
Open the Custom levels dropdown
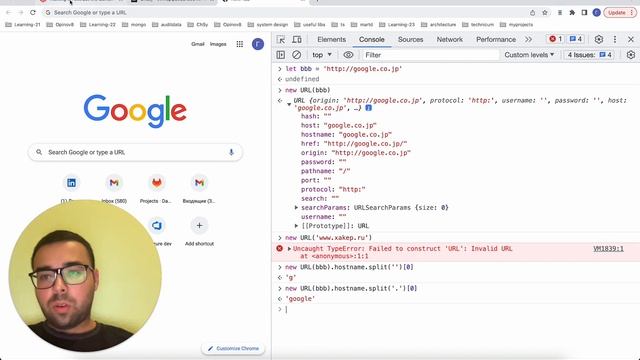click(529, 55)
